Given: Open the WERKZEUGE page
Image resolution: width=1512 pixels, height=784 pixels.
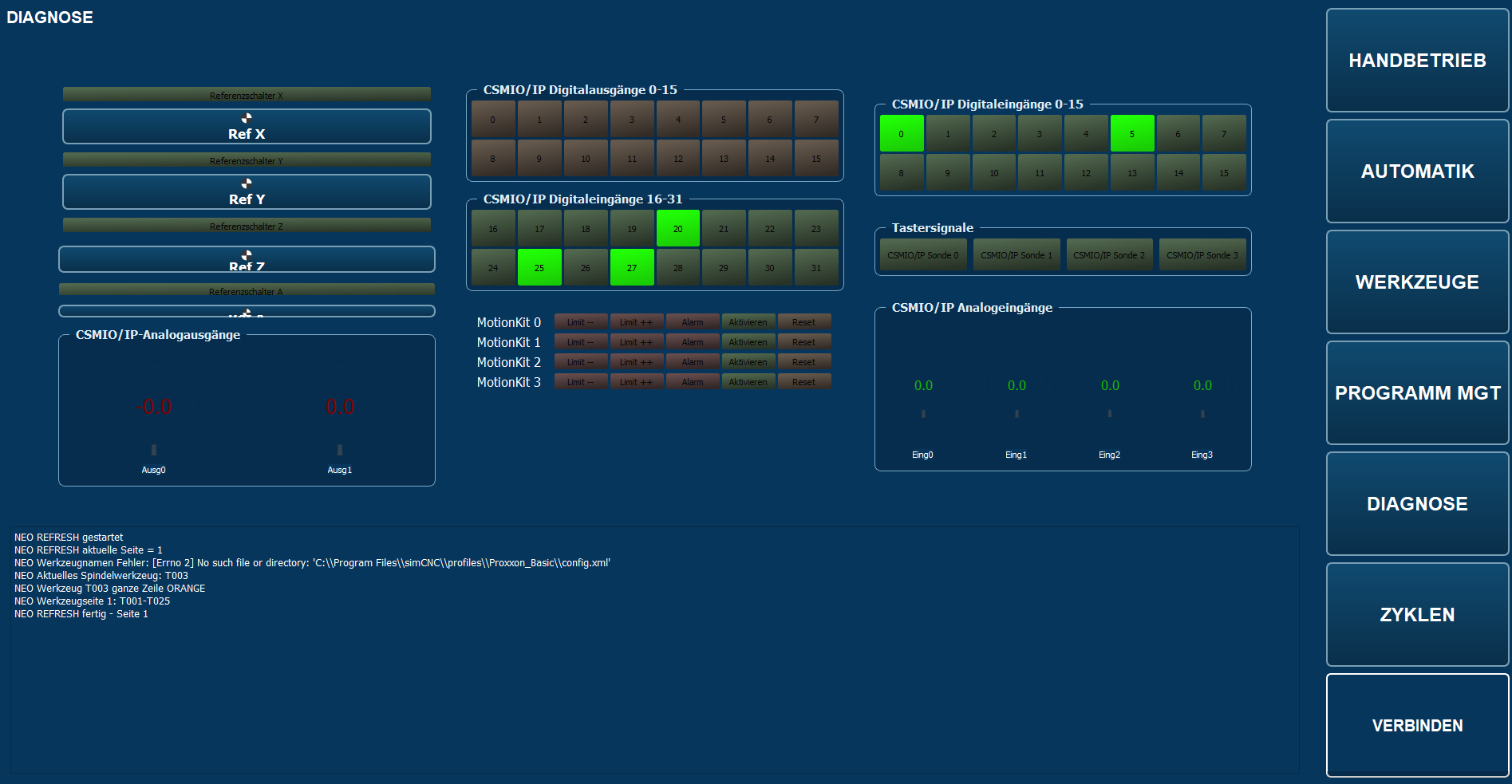Looking at the screenshot, I should (1417, 282).
